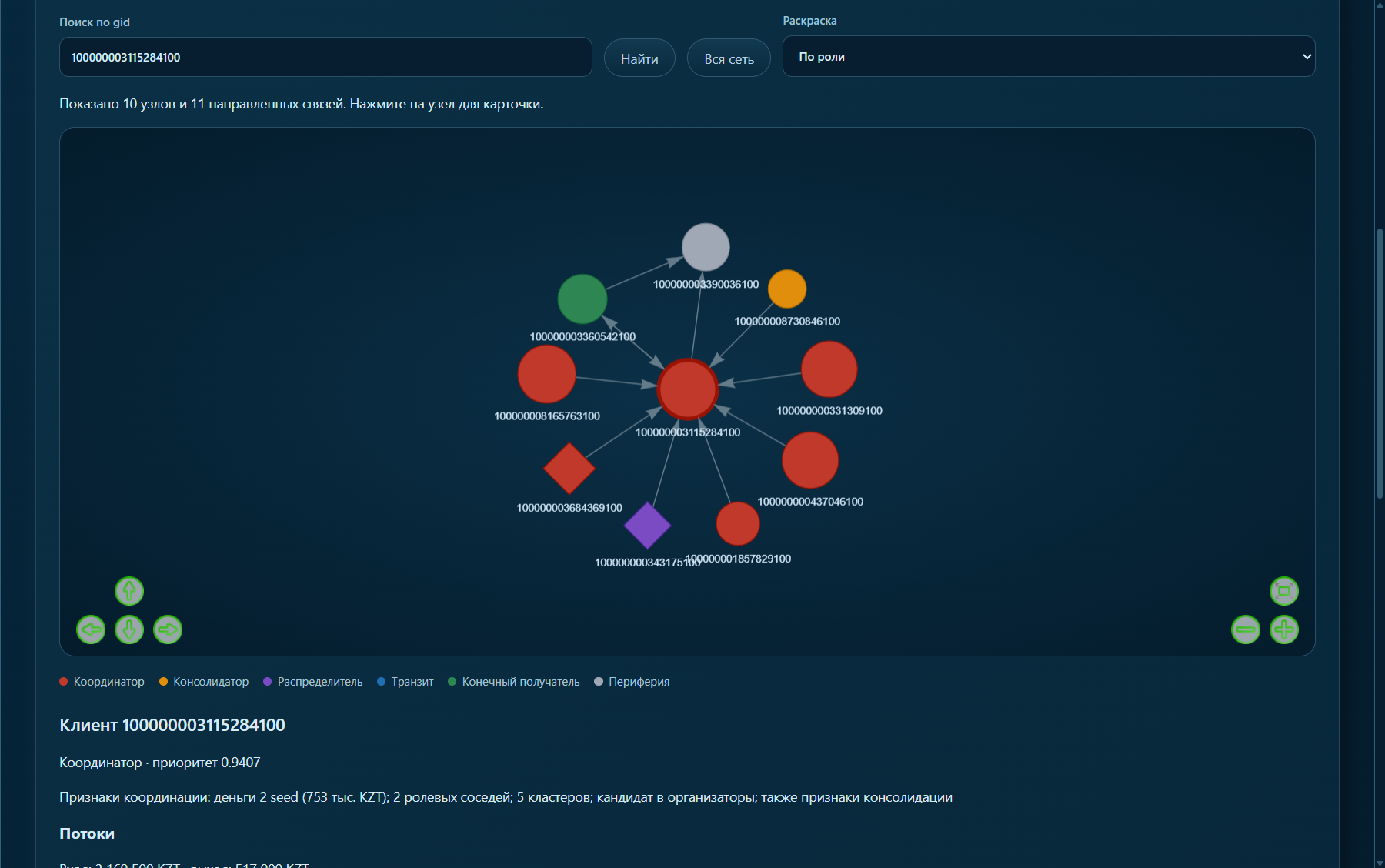Focus the Поиск по gid input field

[x=325, y=57]
